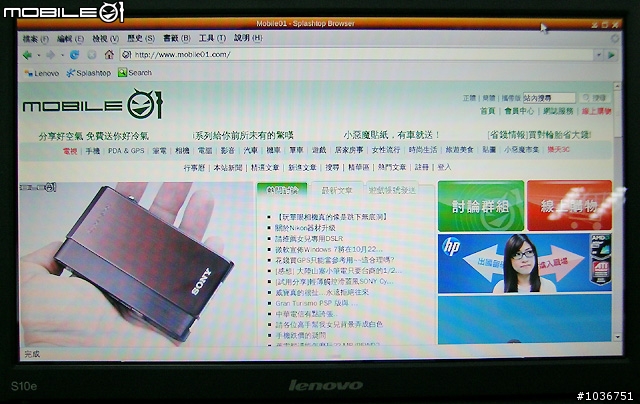Open the Back history dropdown arrow

coord(38,55)
